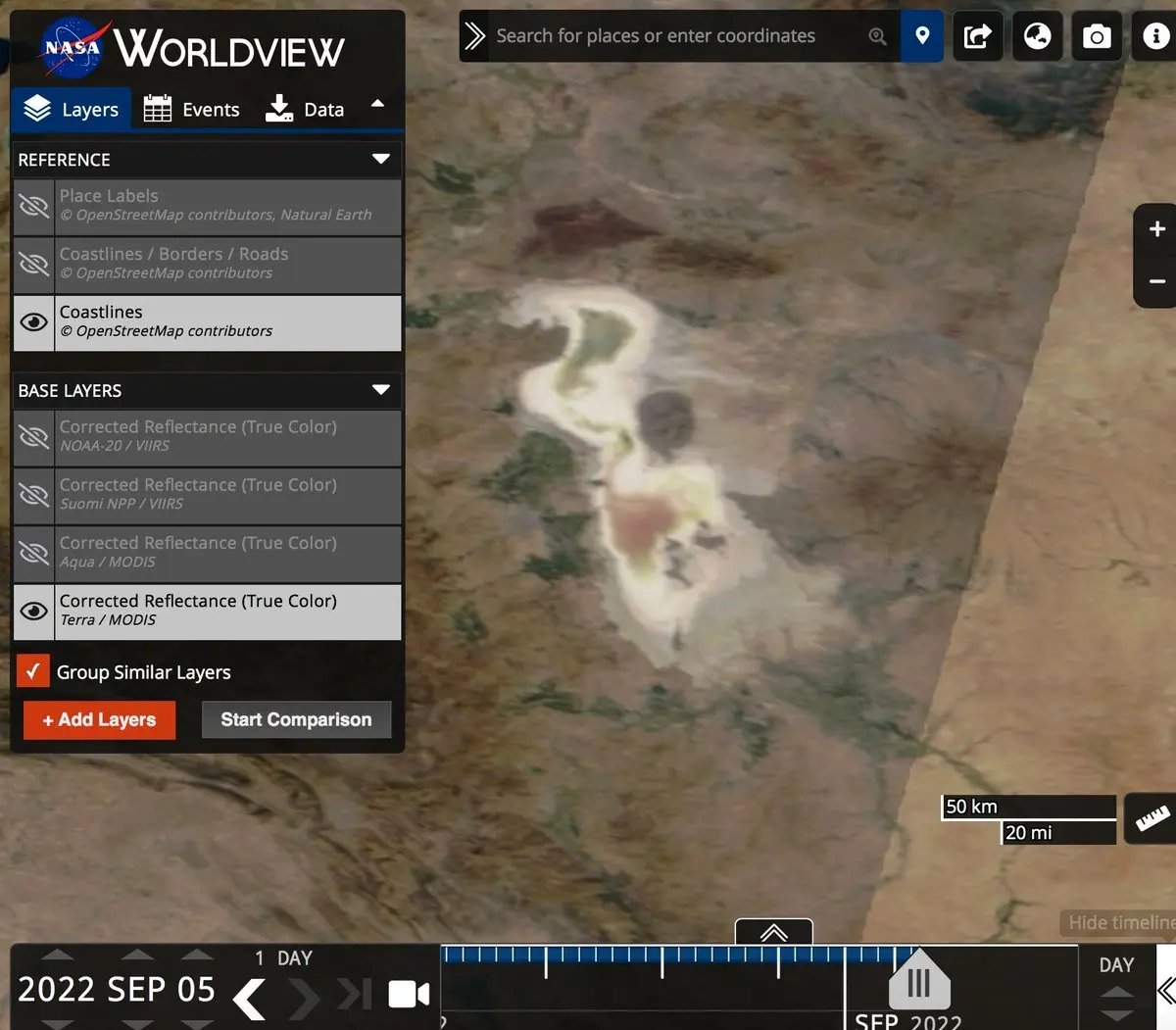Click the location marker icon

click(921, 36)
